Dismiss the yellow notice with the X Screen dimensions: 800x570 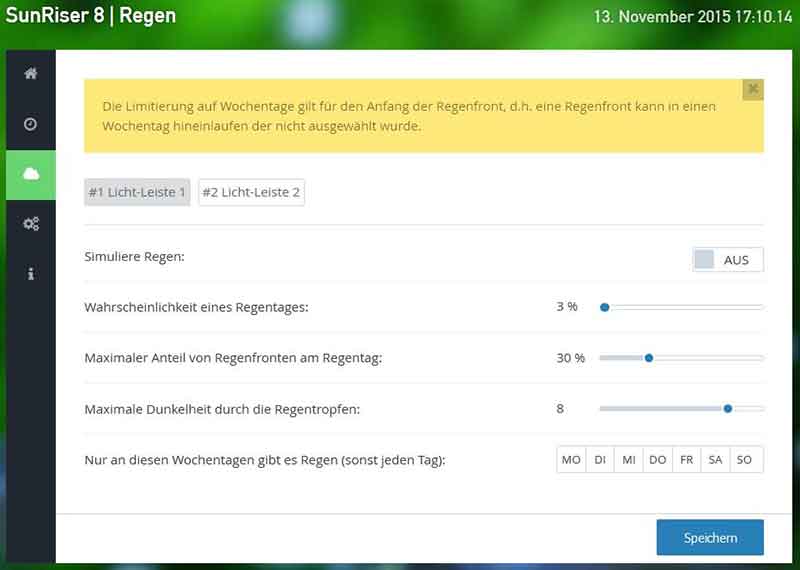pyautogui.click(x=753, y=90)
